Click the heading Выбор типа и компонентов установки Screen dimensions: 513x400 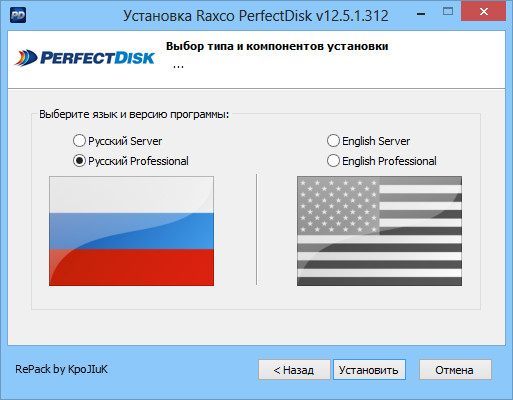(x=277, y=46)
